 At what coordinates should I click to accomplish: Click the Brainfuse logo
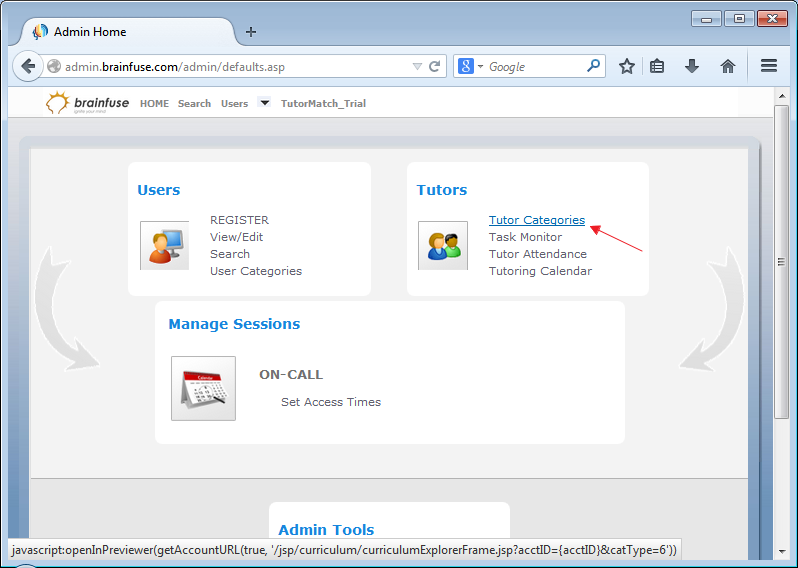(x=87, y=103)
